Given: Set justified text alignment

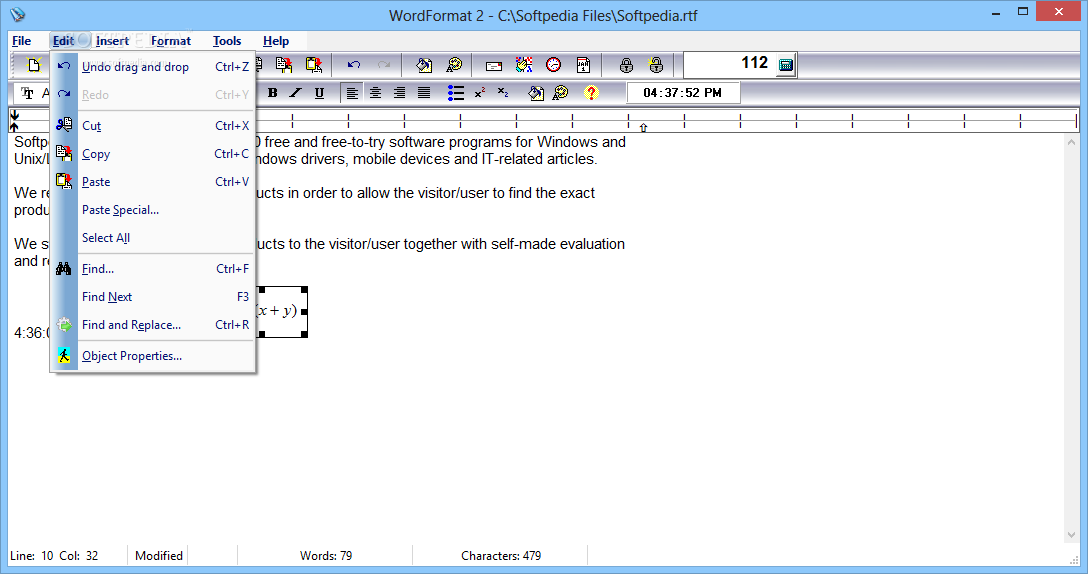Looking at the screenshot, I should pyautogui.click(x=423, y=93).
